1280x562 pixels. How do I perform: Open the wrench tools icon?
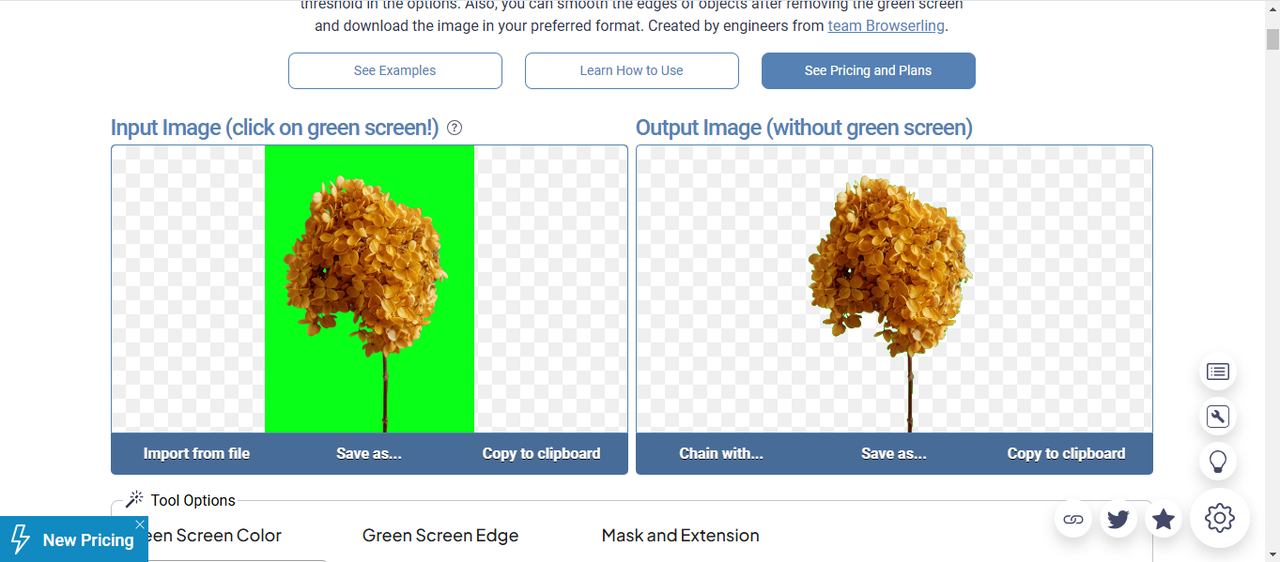[1218, 417]
